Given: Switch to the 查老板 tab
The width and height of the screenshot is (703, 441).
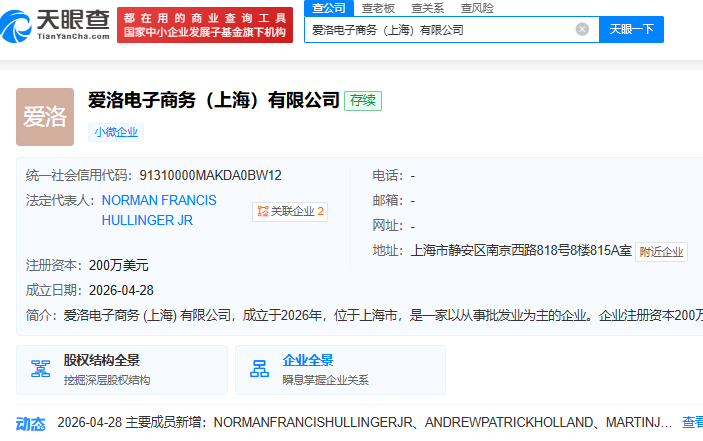Looking at the screenshot, I should pos(378,8).
